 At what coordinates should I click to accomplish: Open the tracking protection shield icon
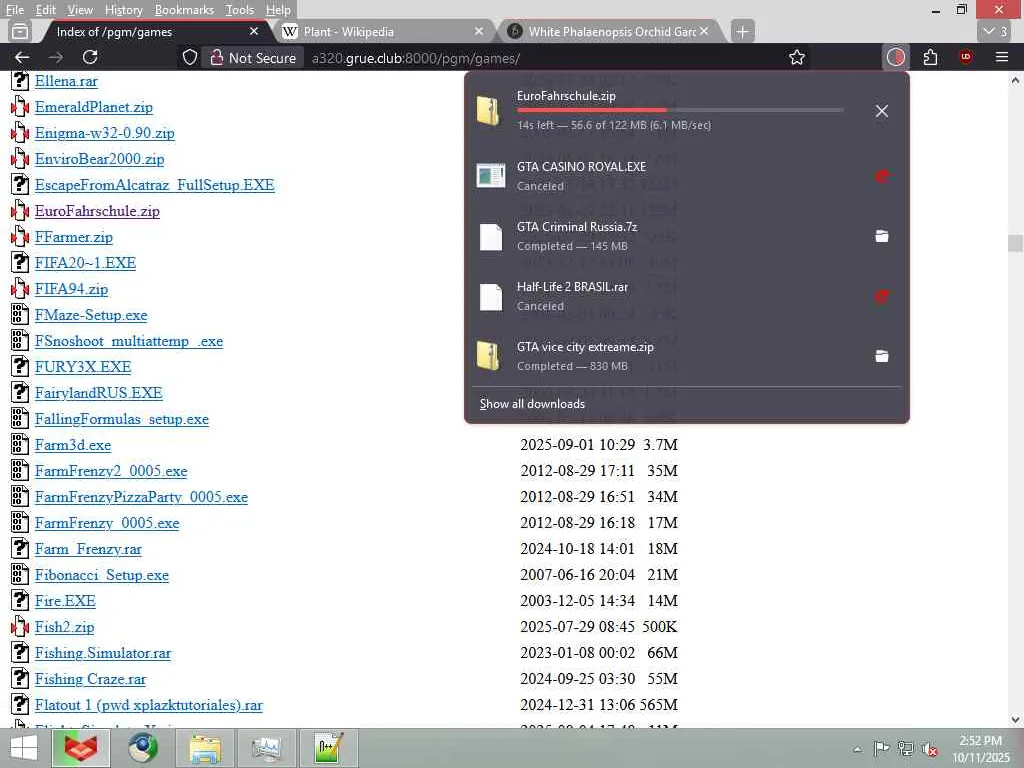pos(189,57)
